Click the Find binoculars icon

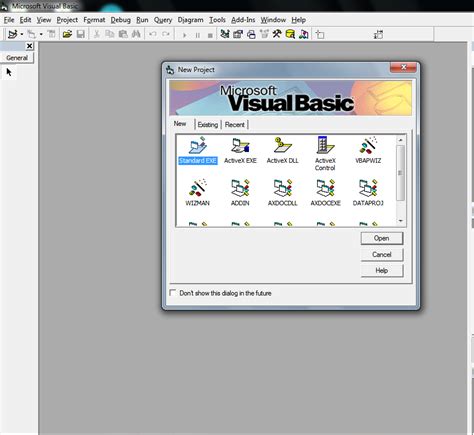point(136,34)
